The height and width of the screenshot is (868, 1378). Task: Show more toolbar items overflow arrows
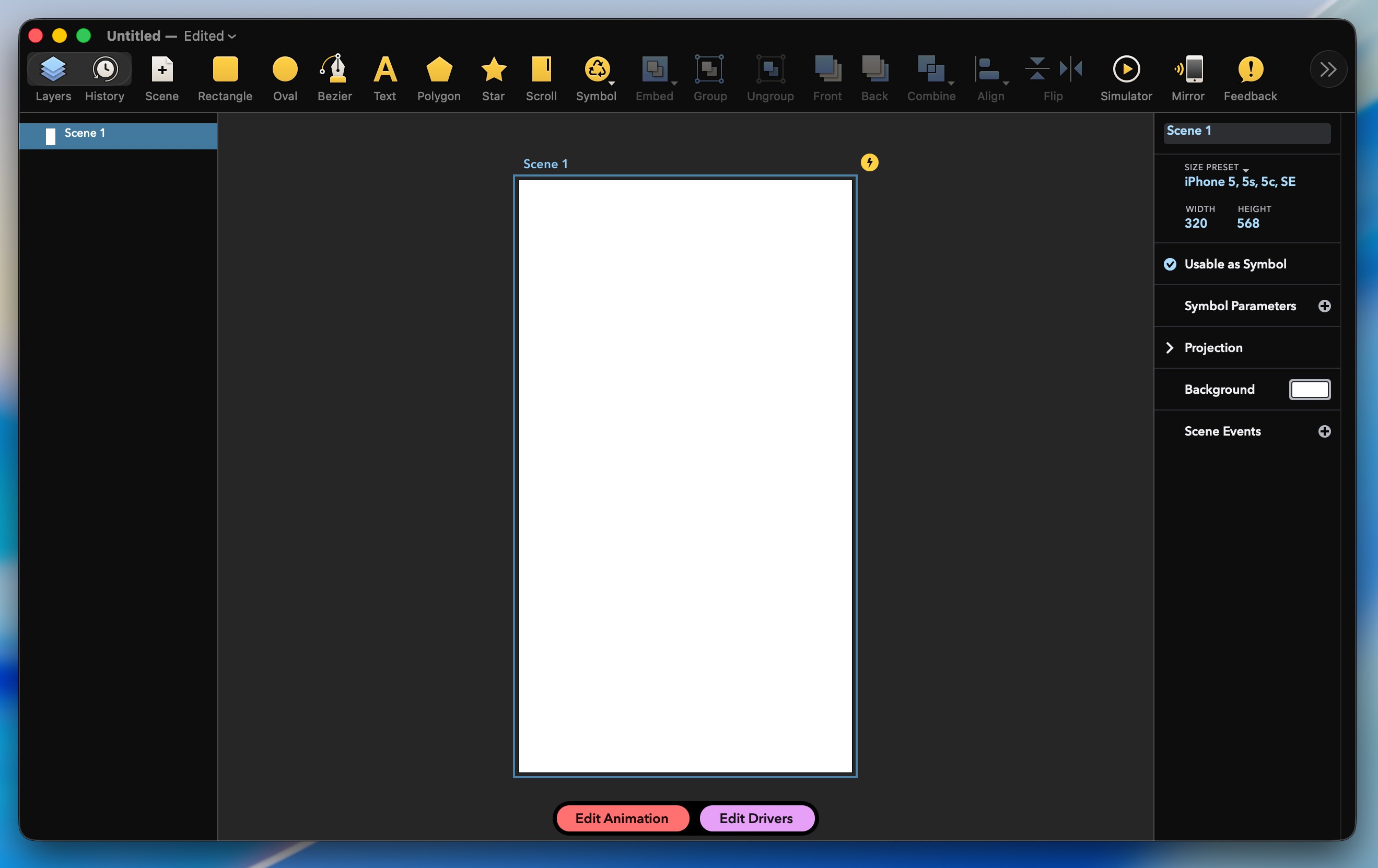1328,70
